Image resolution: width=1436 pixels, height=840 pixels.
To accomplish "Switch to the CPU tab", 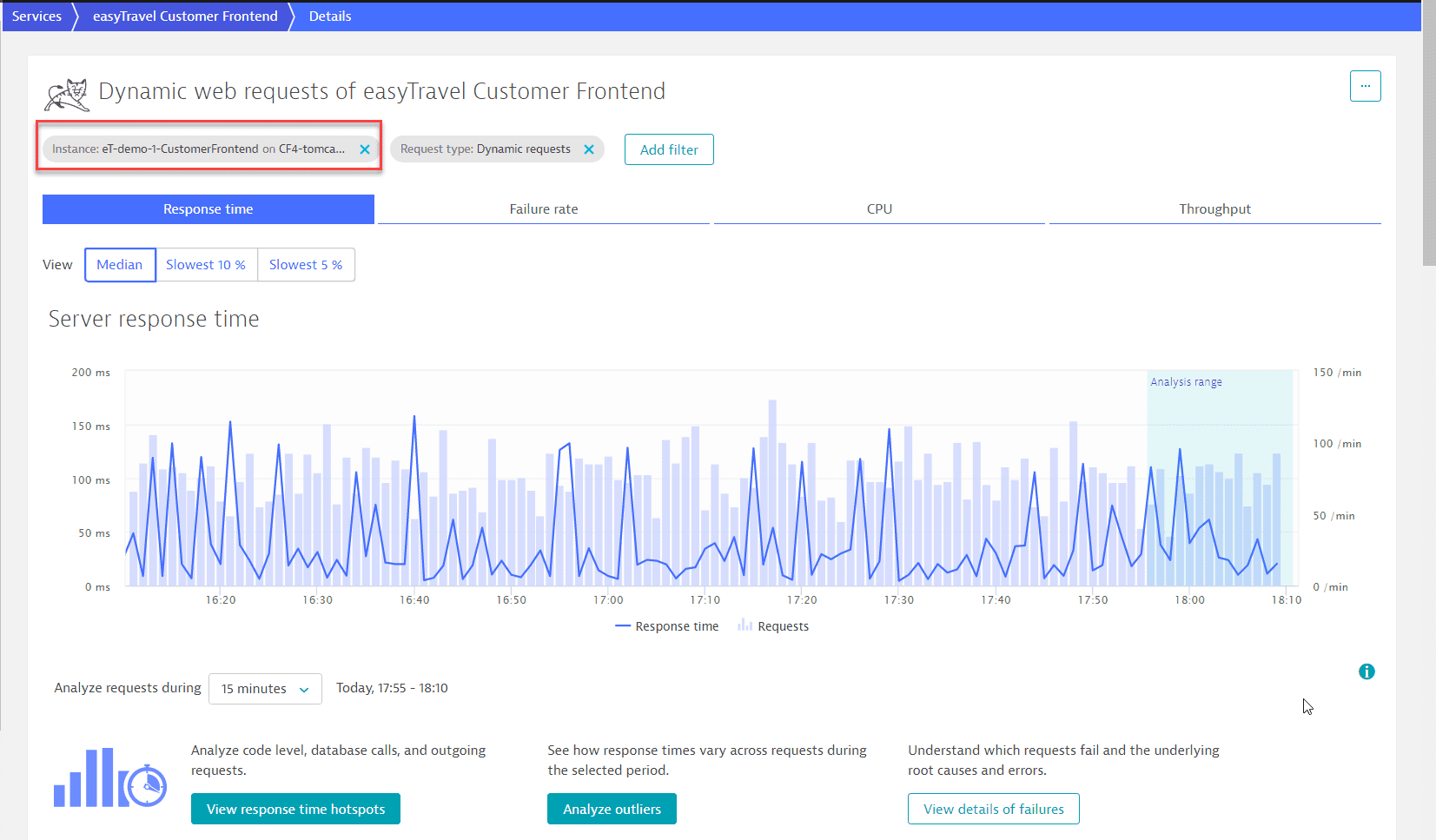I will [879, 209].
